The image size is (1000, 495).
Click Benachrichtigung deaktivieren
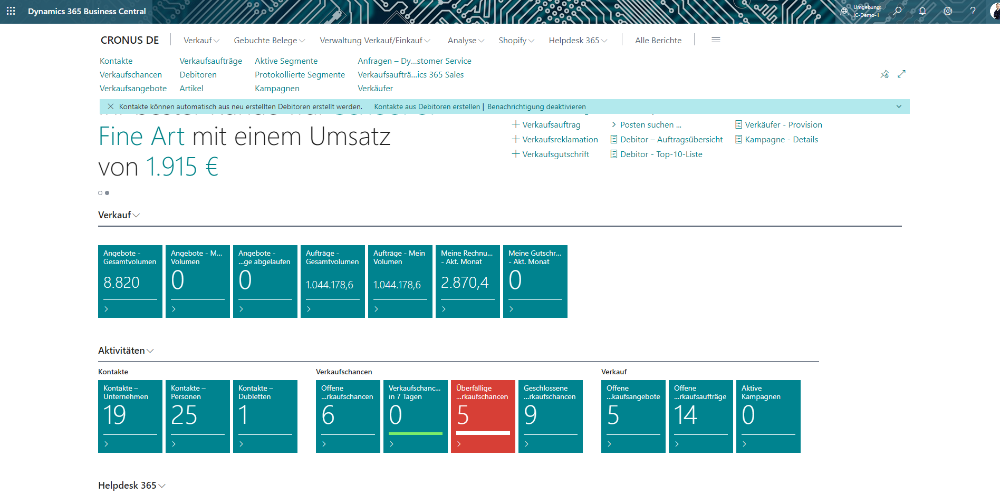click(536, 107)
